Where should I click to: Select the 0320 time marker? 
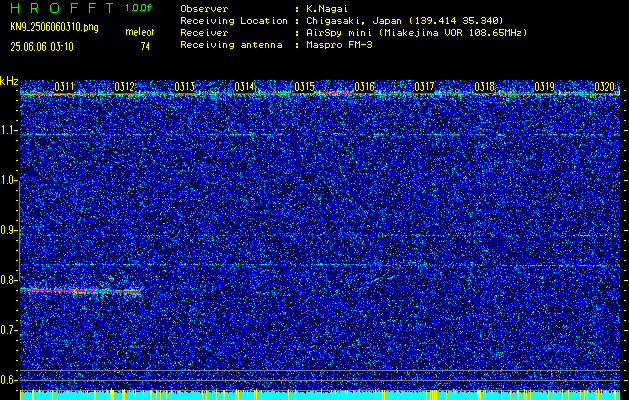coord(605,86)
